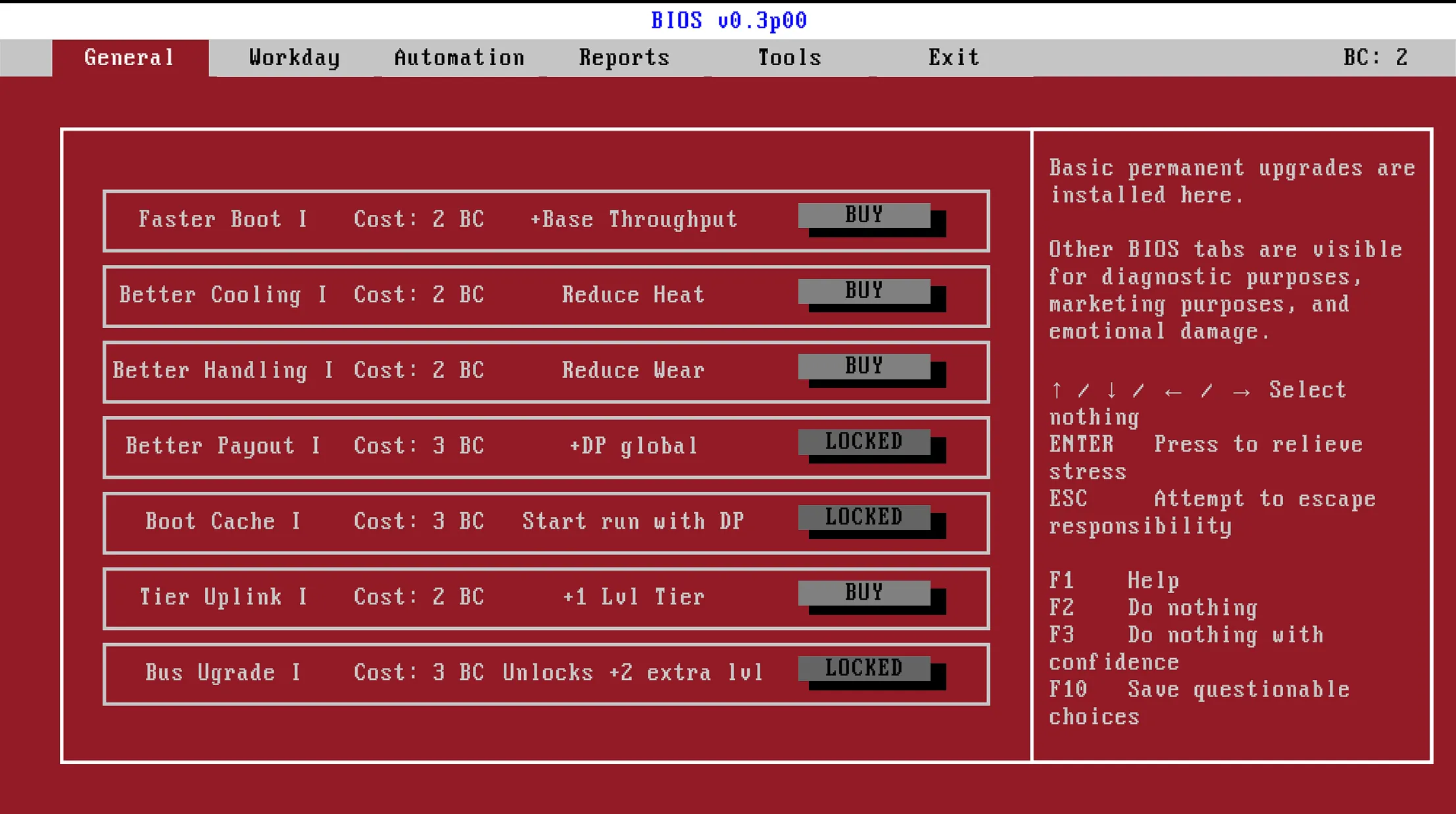This screenshot has width=1456, height=814.
Task: Click the Unlocks +2 extra lvl text
Action: pos(634,673)
